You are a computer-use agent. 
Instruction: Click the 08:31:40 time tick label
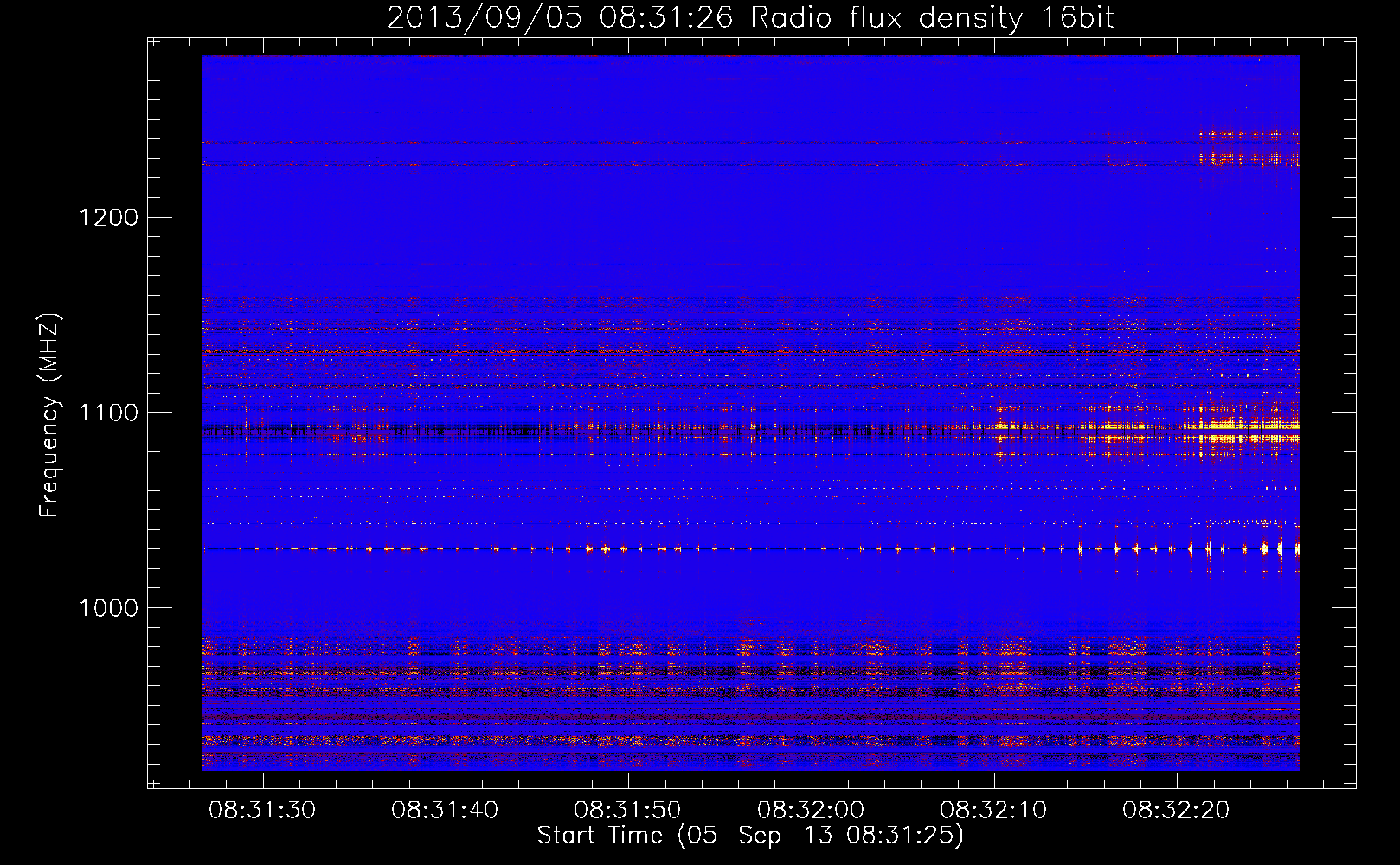(445, 811)
